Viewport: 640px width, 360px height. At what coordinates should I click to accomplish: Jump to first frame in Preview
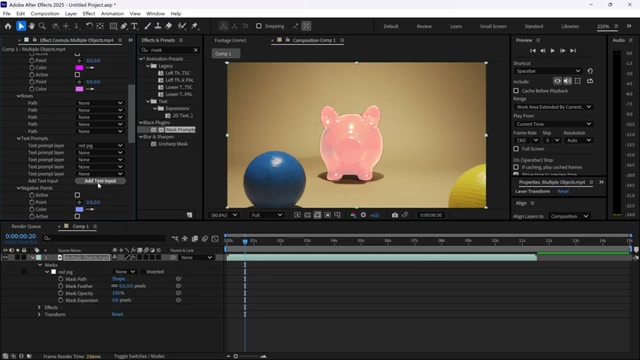point(533,51)
